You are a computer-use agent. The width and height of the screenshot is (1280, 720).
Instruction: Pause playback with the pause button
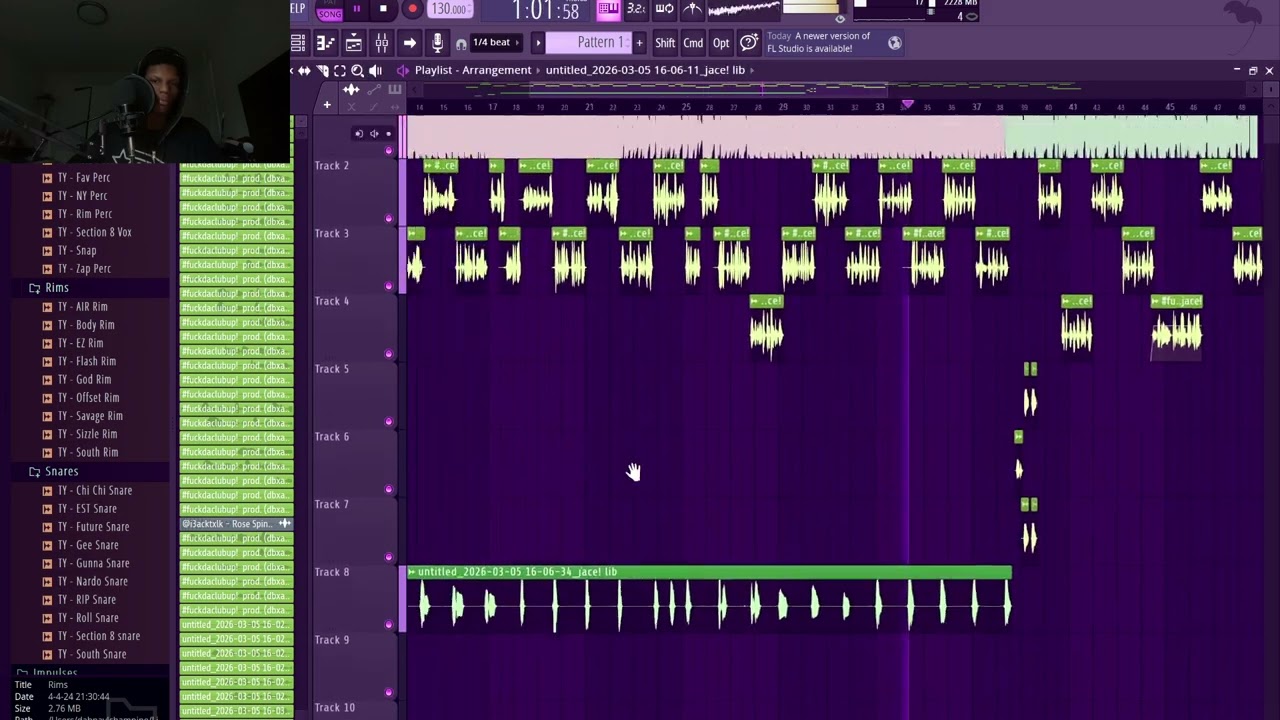tap(356, 9)
